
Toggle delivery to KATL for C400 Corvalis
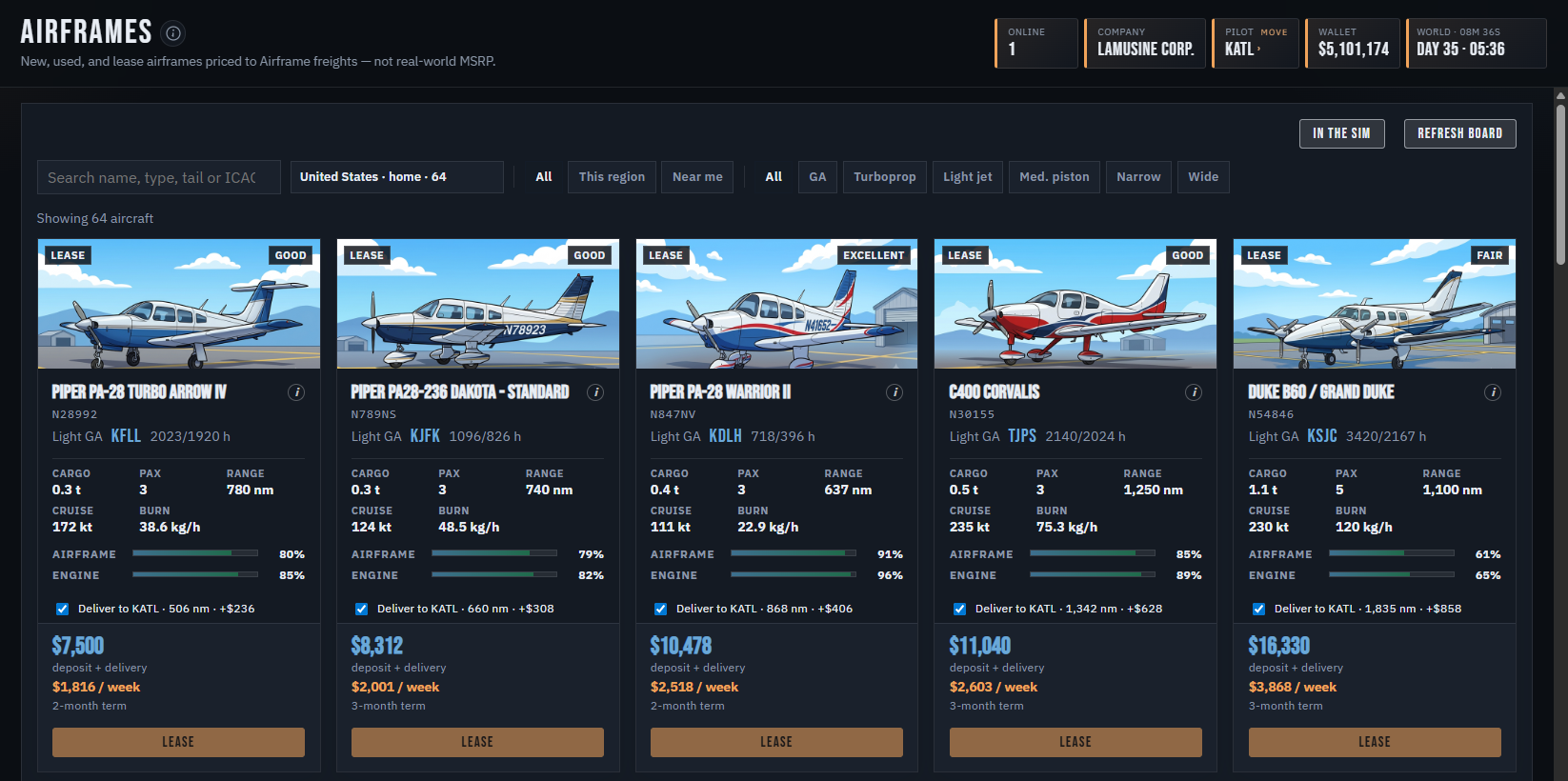coord(959,609)
